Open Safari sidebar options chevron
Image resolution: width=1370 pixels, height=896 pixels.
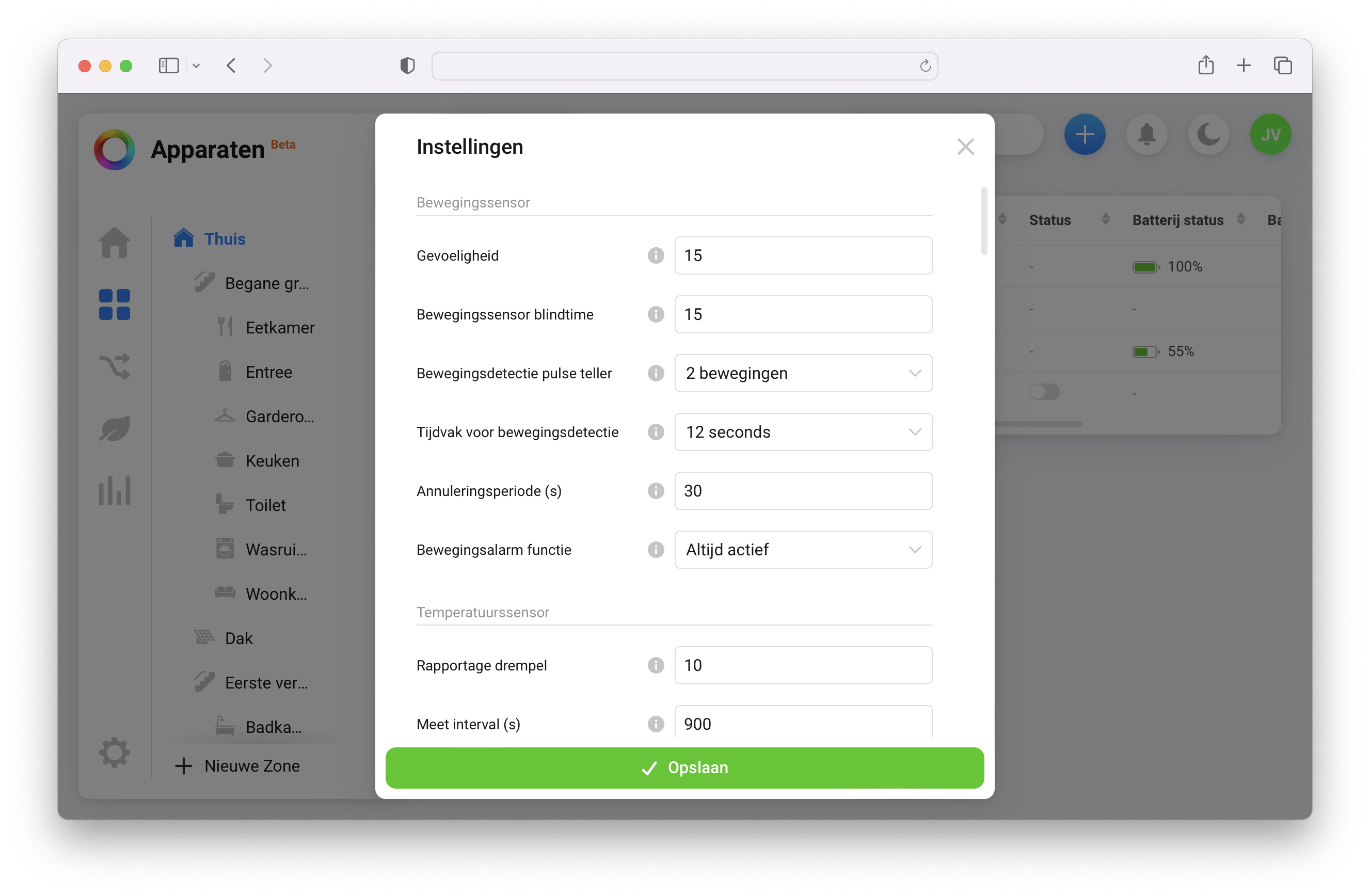click(x=196, y=66)
